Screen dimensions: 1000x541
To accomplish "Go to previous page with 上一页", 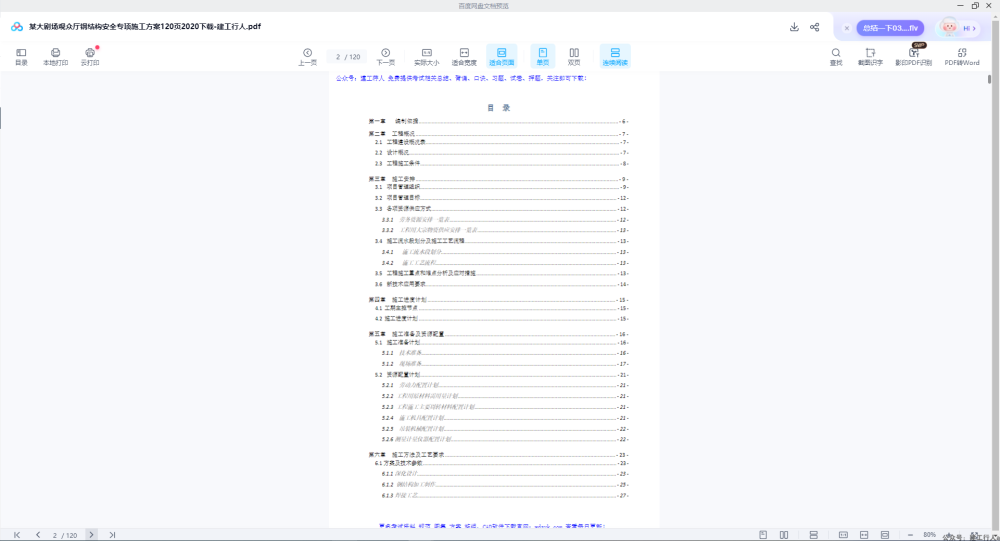I will coord(307,56).
